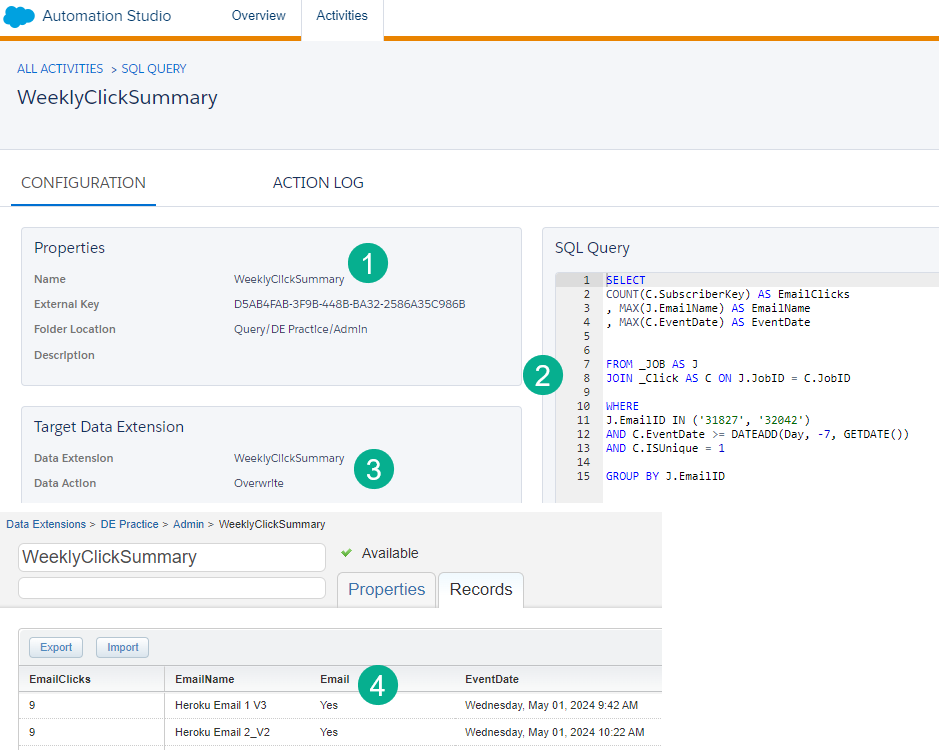Screen dimensions: 939x750
Task: Open the data extension Properties tab
Action: click(386, 590)
